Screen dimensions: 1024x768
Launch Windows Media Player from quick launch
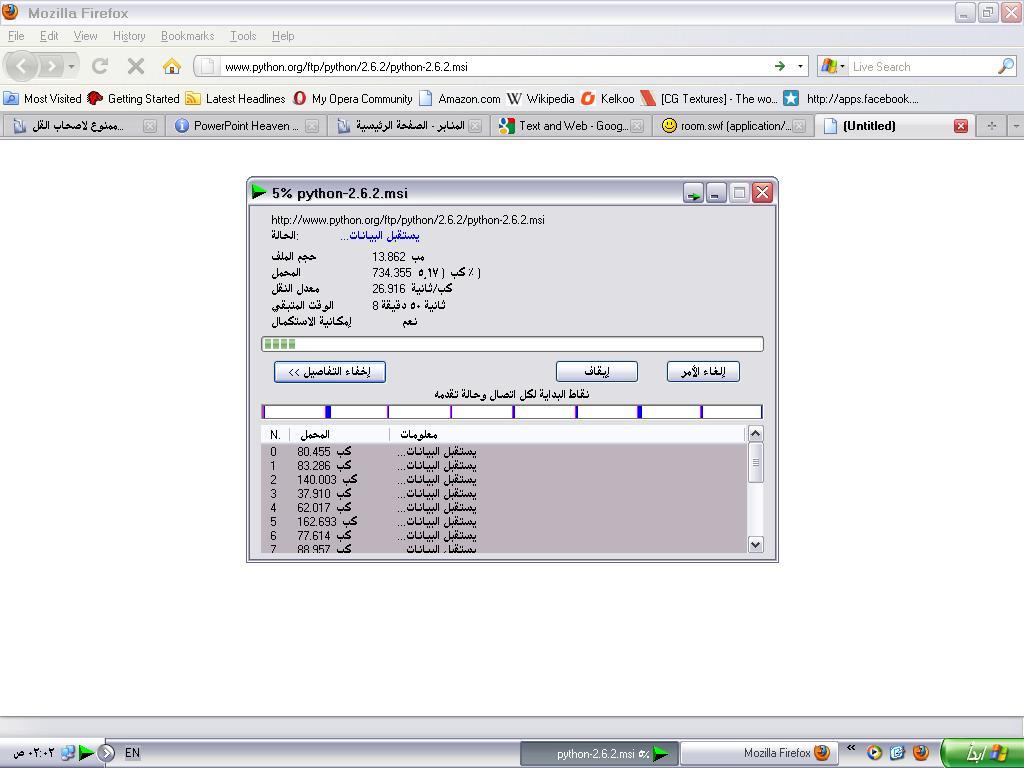tap(874, 753)
